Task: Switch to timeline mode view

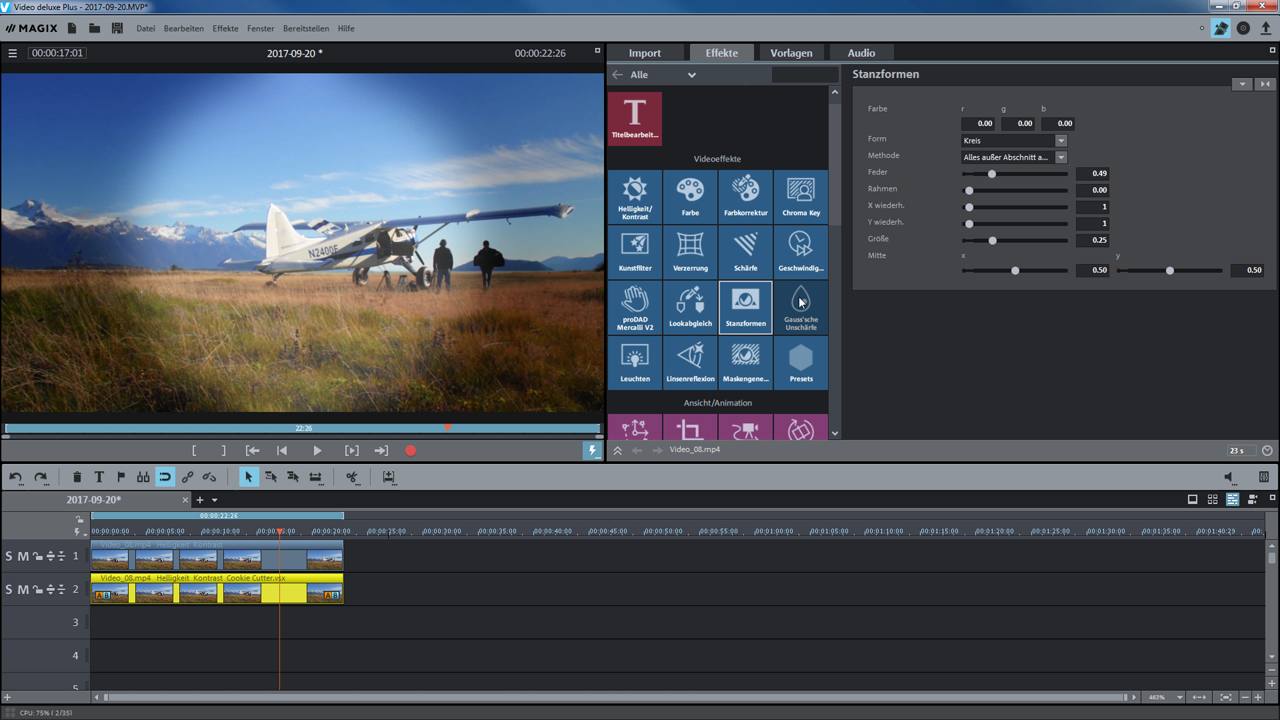Action: [x=1232, y=499]
